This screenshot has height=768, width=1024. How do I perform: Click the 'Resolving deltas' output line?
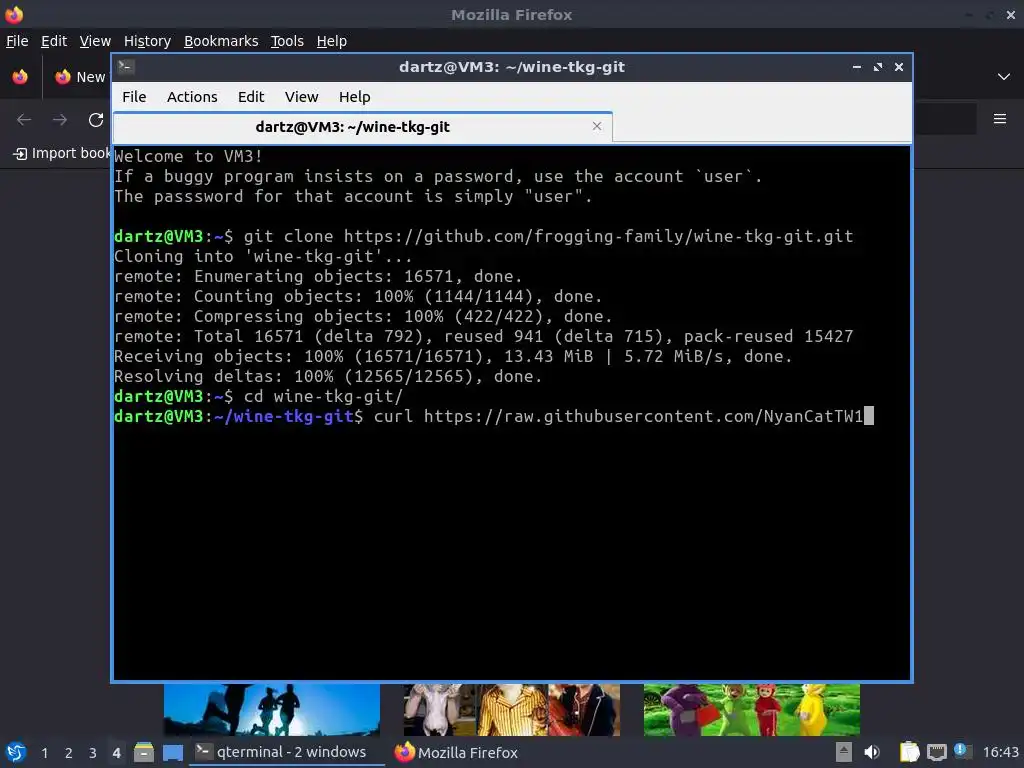328,376
